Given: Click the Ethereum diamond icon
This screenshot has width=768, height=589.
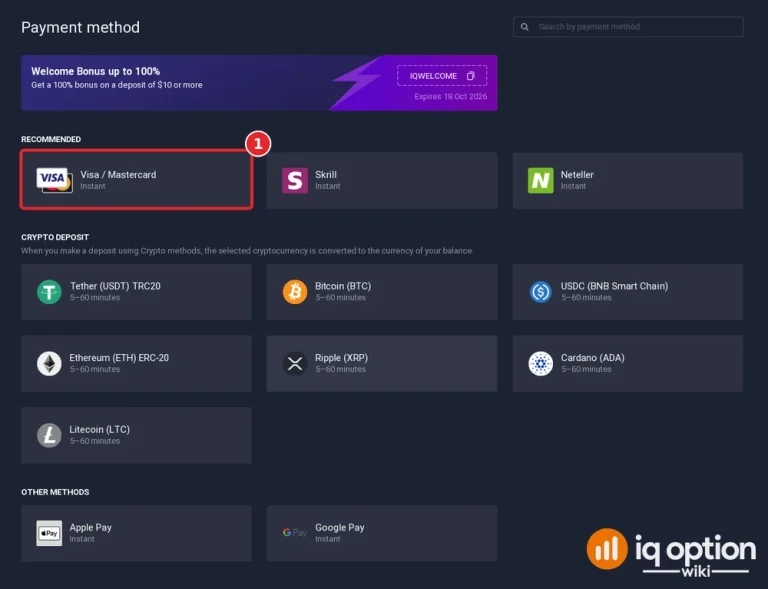Looking at the screenshot, I should tap(49, 363).
